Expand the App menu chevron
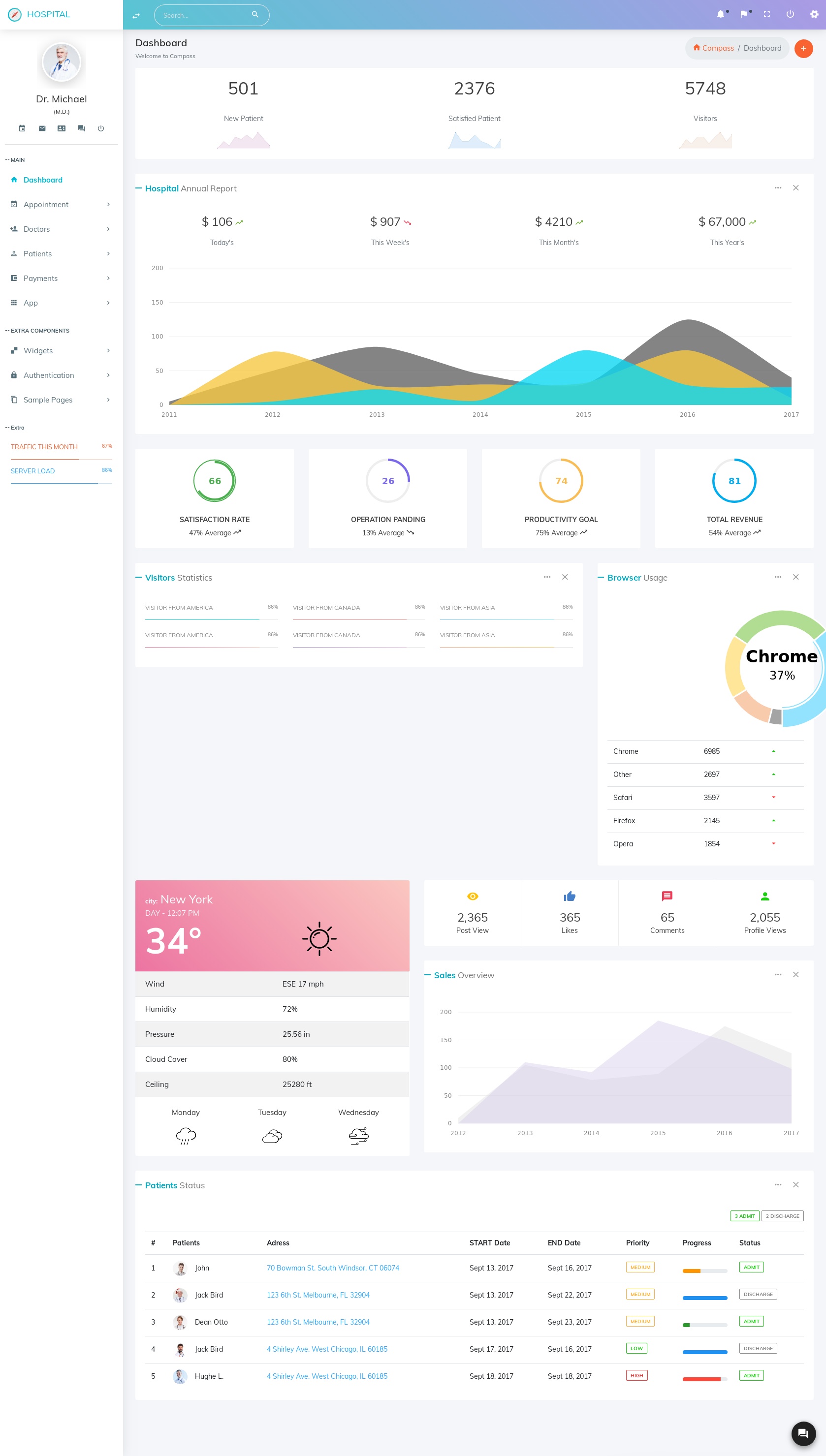This screenshot has width=826, height=1456. 108,303
